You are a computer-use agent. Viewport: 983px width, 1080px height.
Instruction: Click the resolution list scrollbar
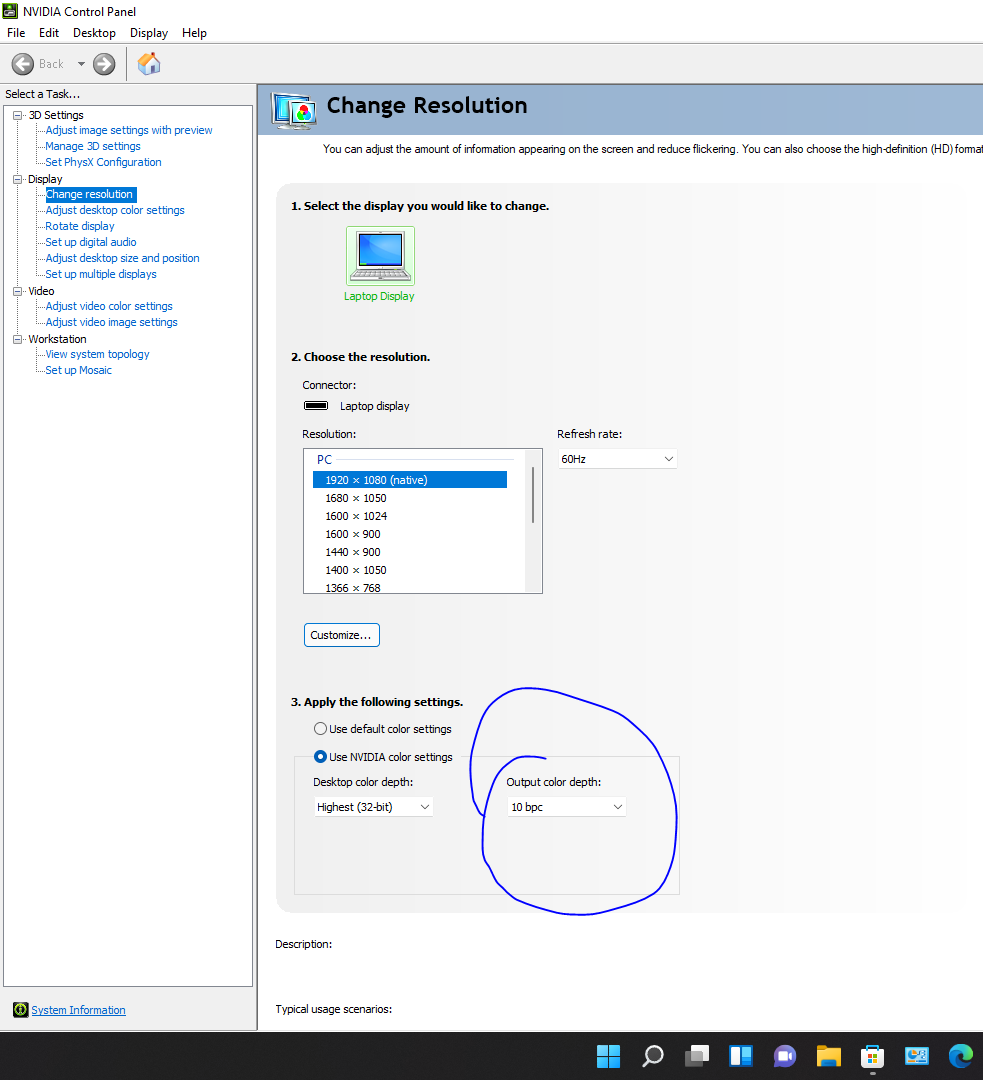(x=533, y=495)
